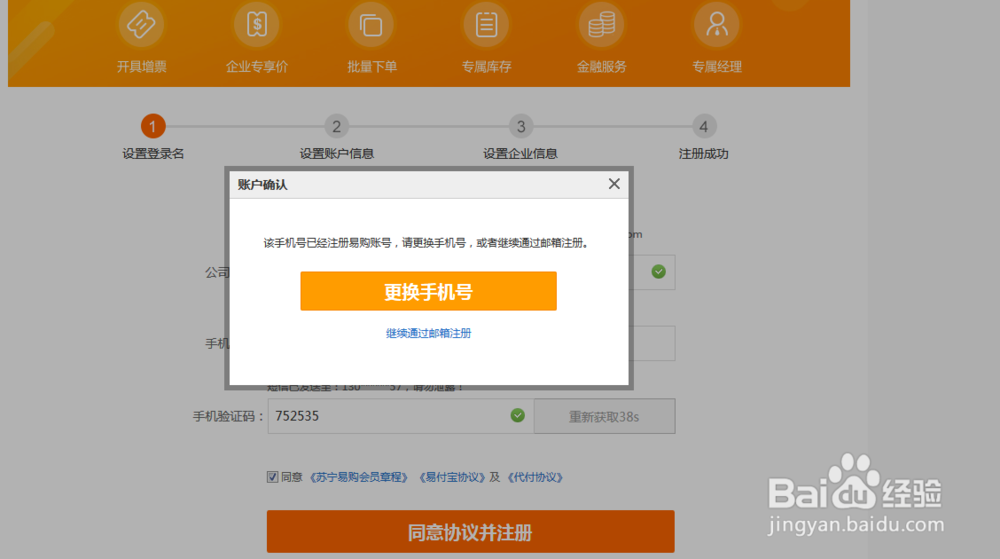Click the 专属经理 label text
Screen dimensions: 1000x559
717,67
